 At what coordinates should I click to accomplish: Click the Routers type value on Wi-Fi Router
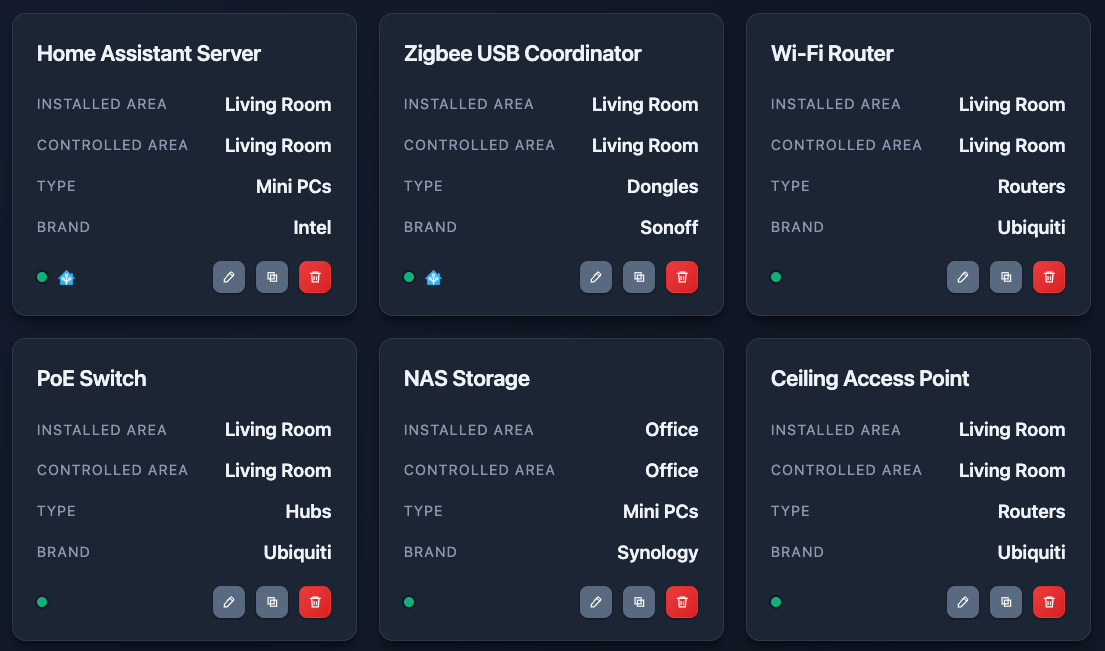tap(1031, 186)
